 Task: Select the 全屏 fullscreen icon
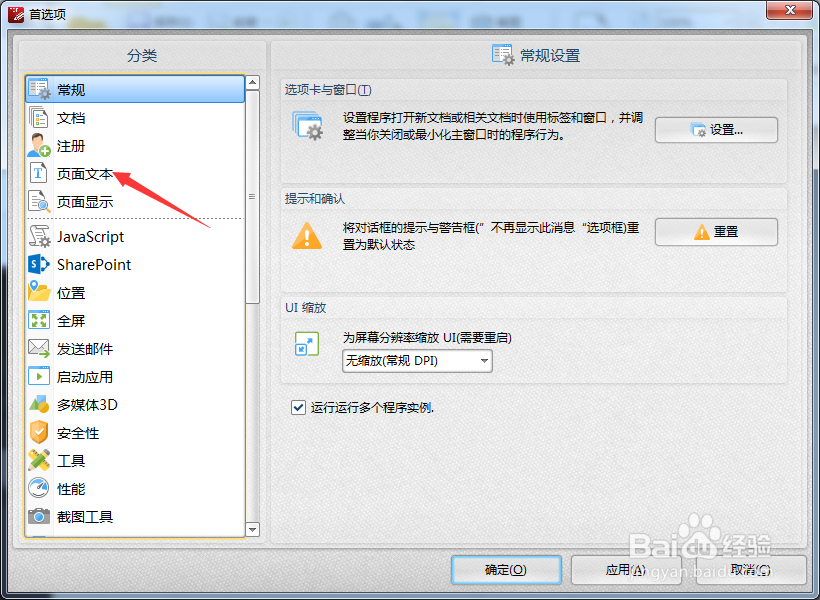(x=39, y=320)
